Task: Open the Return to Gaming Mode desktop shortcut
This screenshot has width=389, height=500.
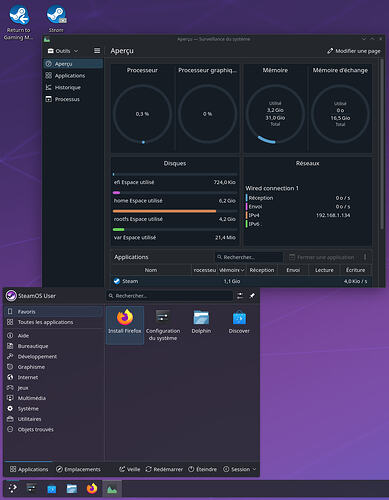Action: pyautogui.click(x=19, y=23)
